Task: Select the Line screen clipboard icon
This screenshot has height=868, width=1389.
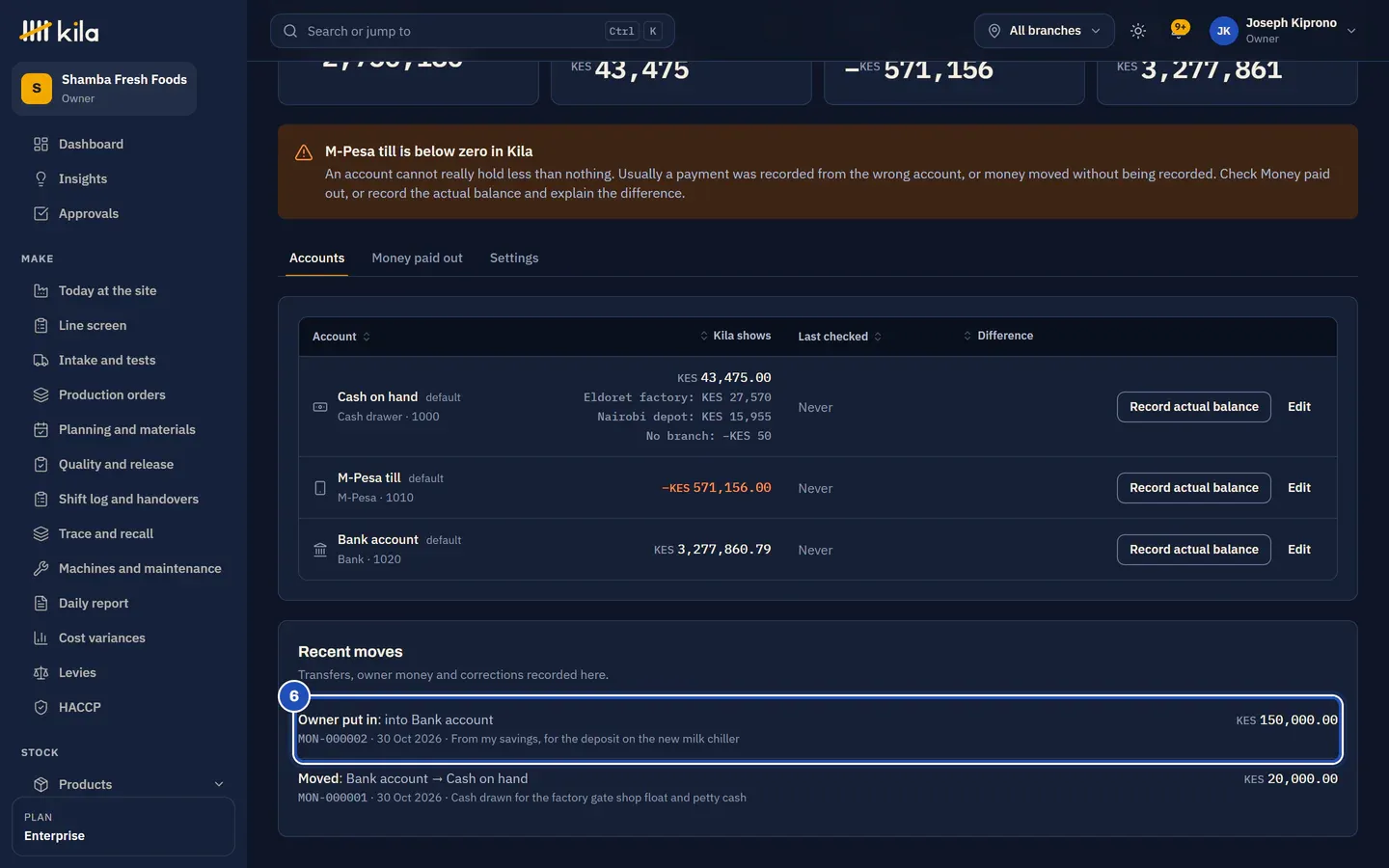Action: (41, 326)
